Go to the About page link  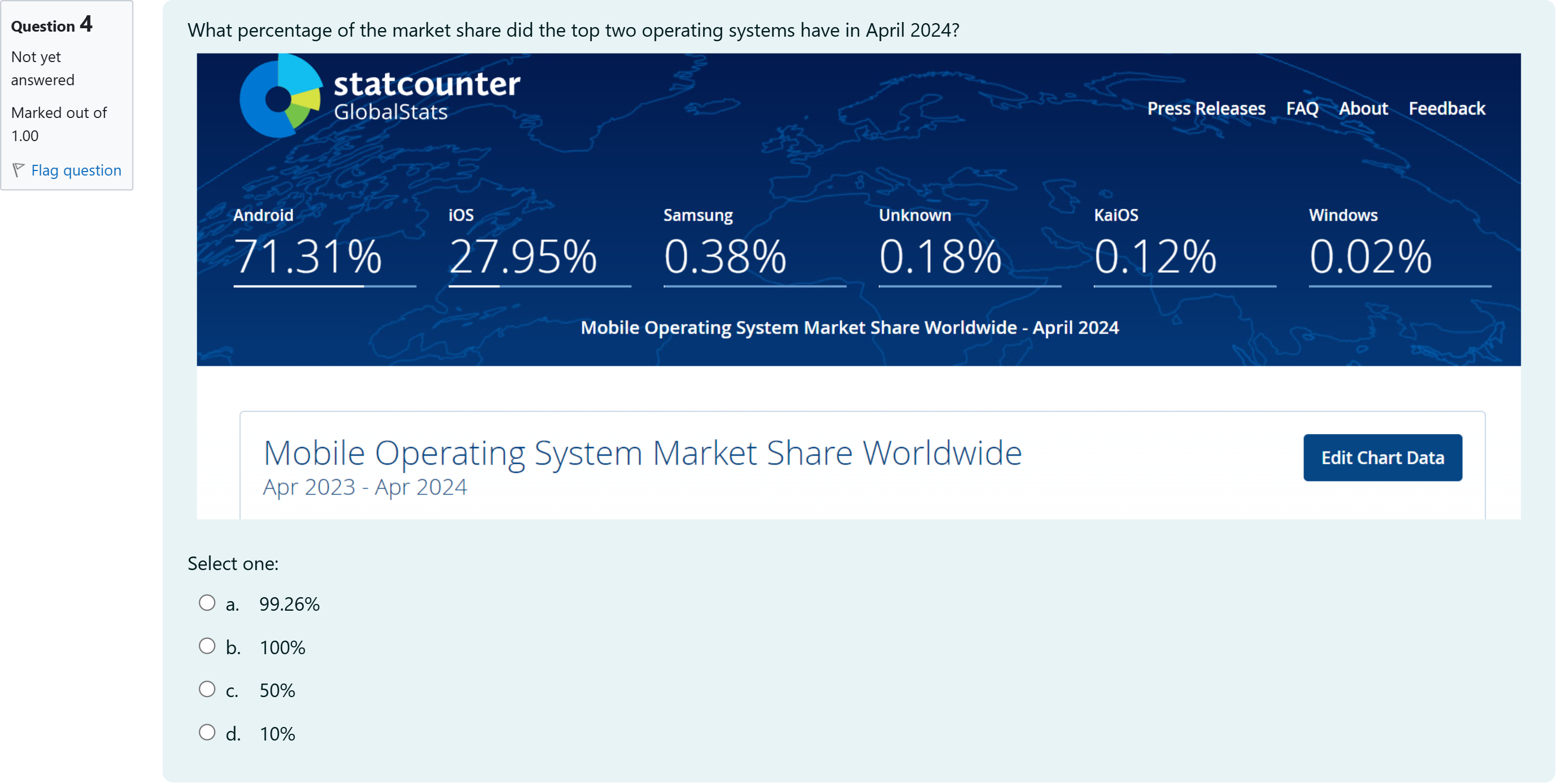(1363, 109)
